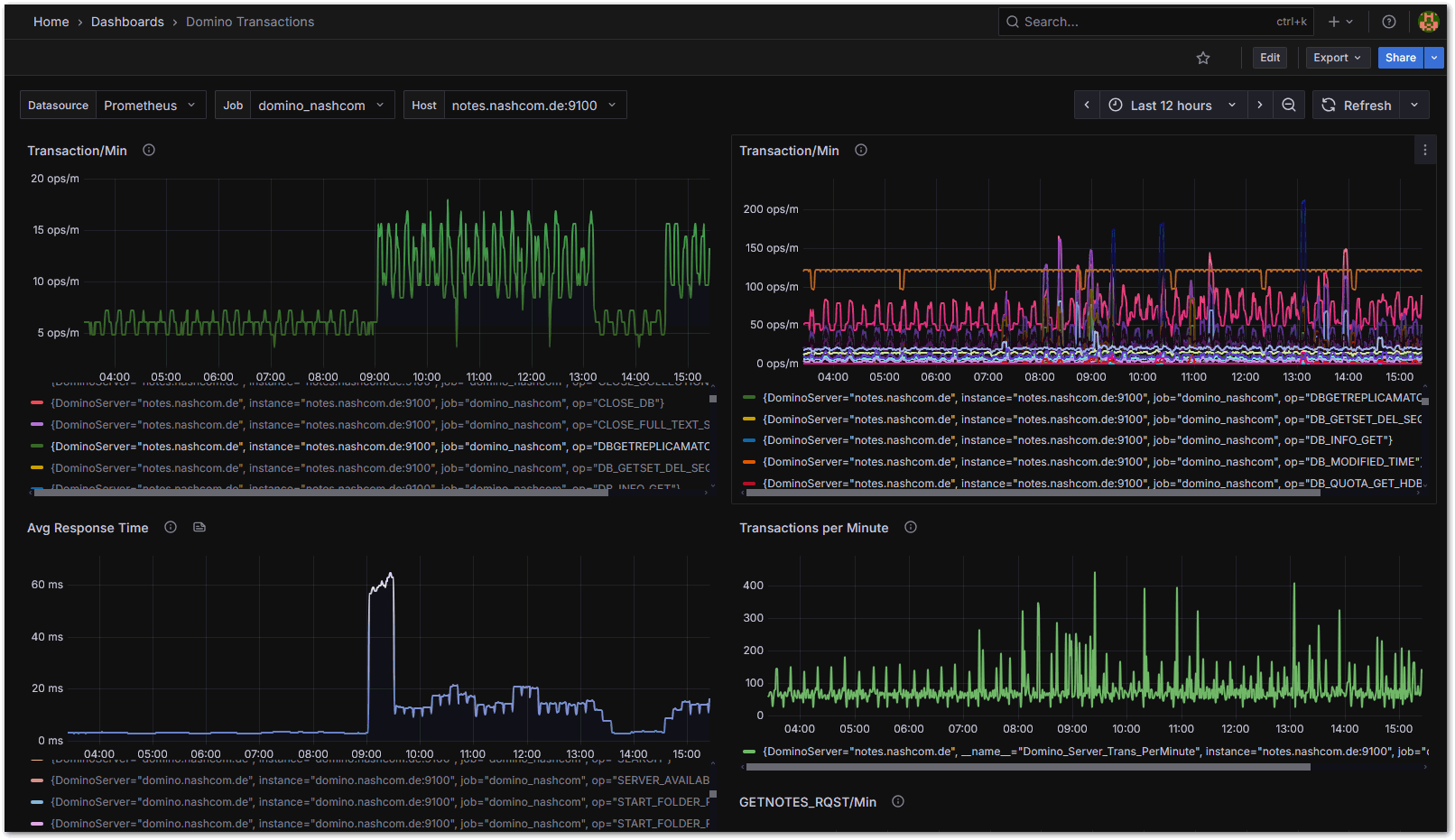
Task: Click the Share button
Action: (x=1400, y=57)
